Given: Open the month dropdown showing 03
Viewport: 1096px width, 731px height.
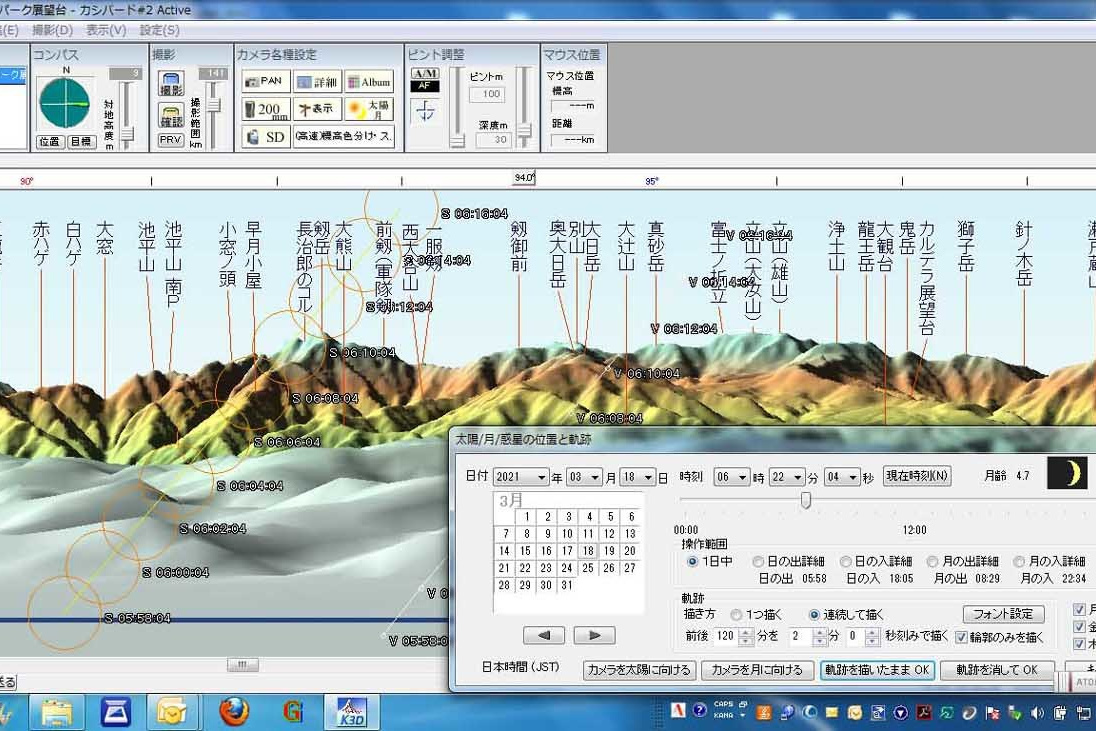Looking at the screenshot, I should [584, 477].
